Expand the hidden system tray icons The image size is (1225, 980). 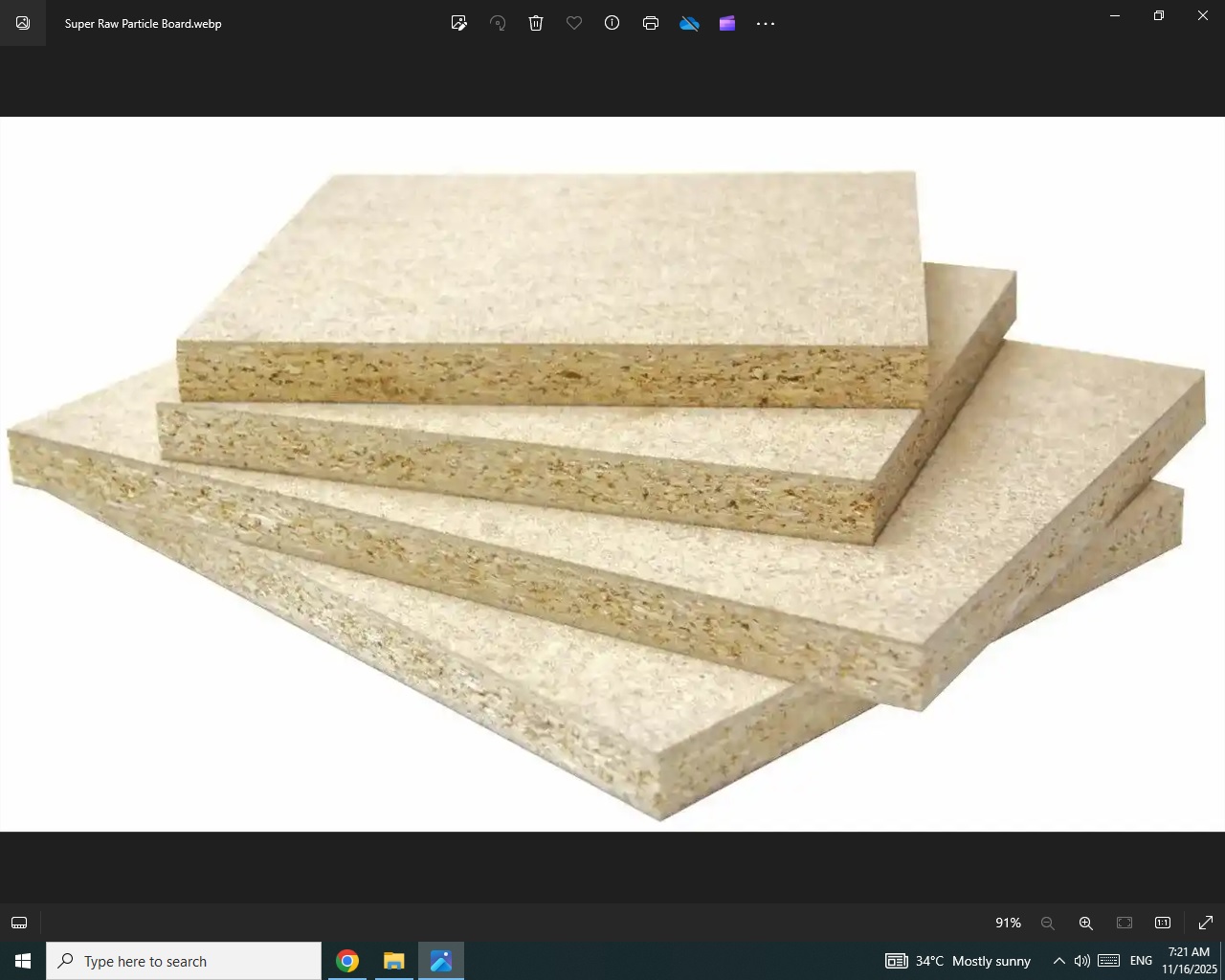[x=1058, y=961]
